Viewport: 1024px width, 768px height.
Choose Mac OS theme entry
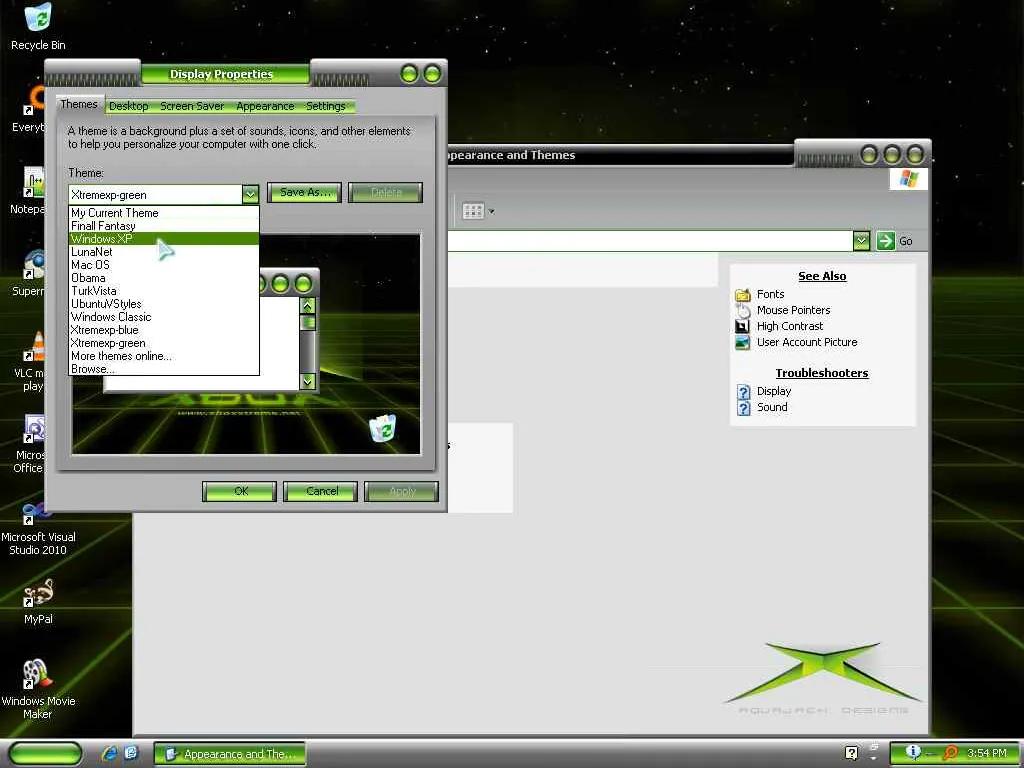tap(164, 265)
